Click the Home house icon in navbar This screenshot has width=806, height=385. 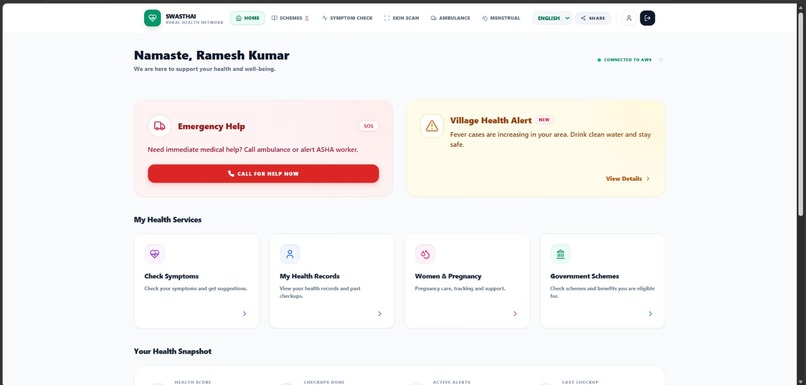(239, 18)
